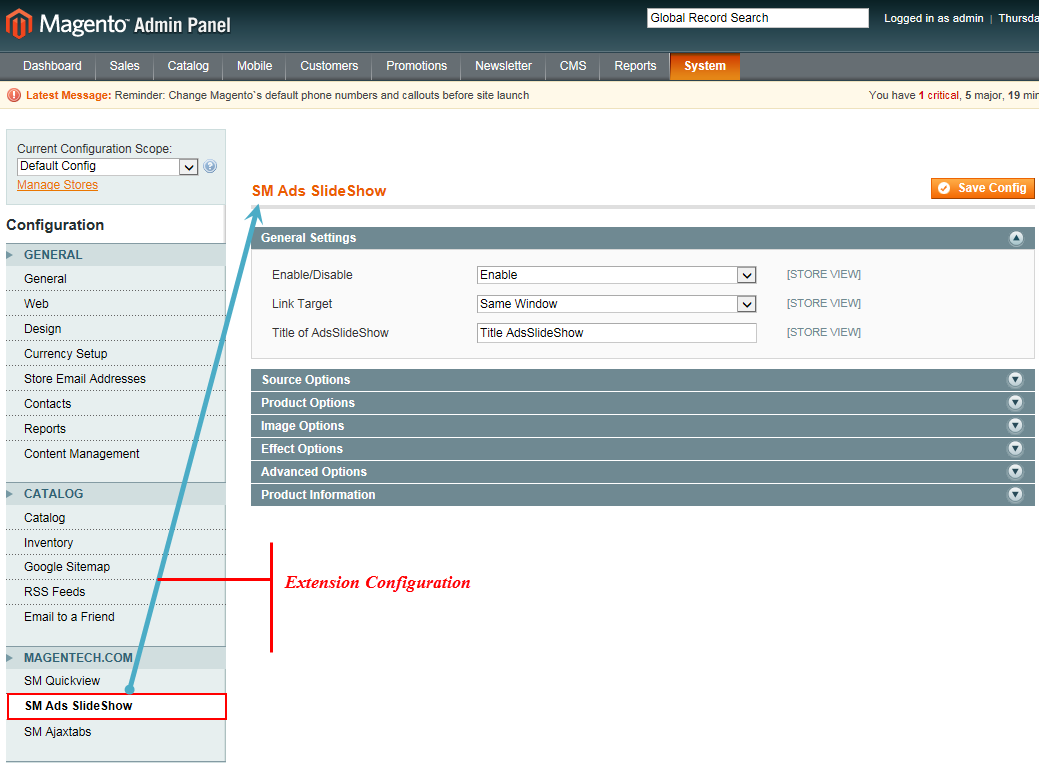Open Content Management in sidebar
1039x763 pixels.
pos(115,454)
